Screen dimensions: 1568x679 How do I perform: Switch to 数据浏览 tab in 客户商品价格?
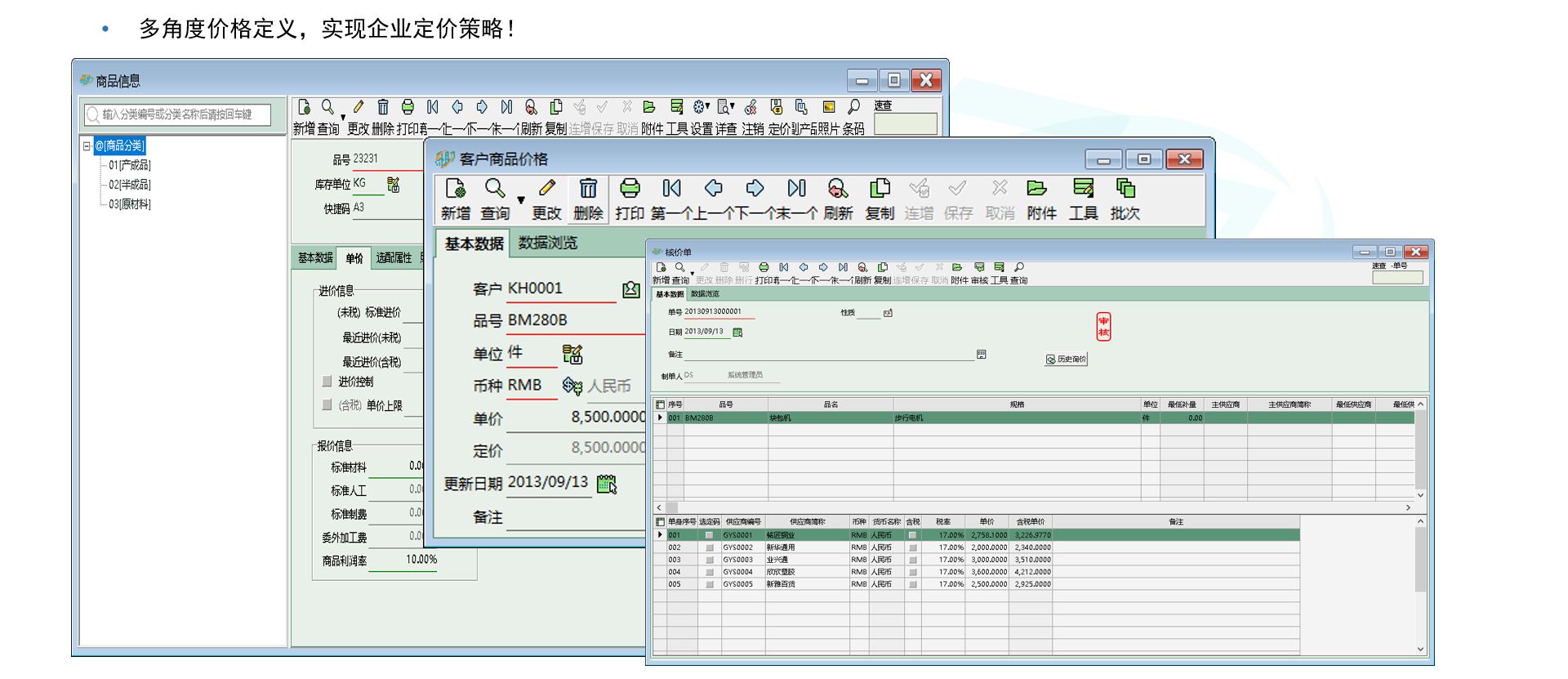pyautogui.click(x=547, y=243)
